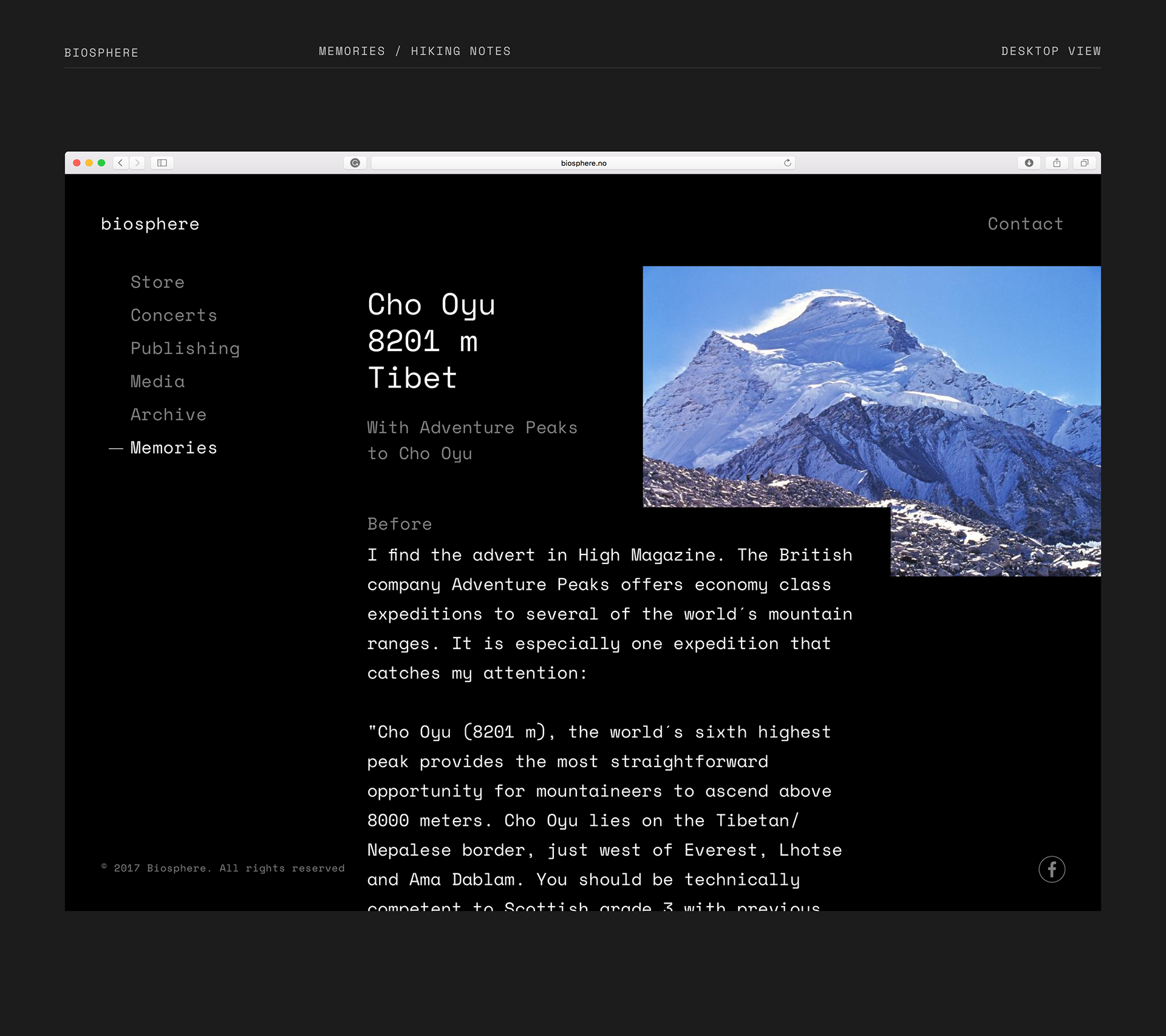Click the 'Cho Oyu 8201 m Tibet' heading
The height and width of the screenshot is (1036, 1166).
pyautogui.click(x=431, y=341)
